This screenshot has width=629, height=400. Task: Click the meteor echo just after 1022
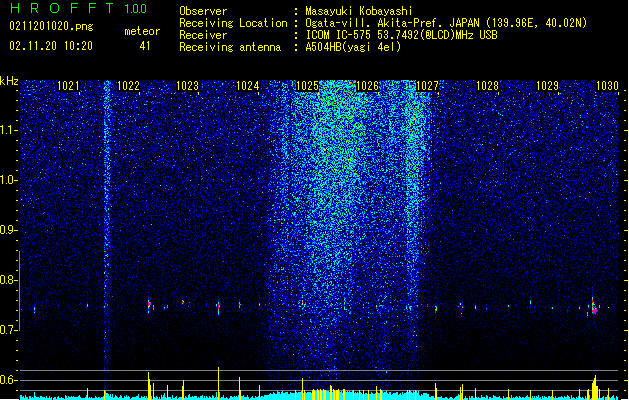149,305
